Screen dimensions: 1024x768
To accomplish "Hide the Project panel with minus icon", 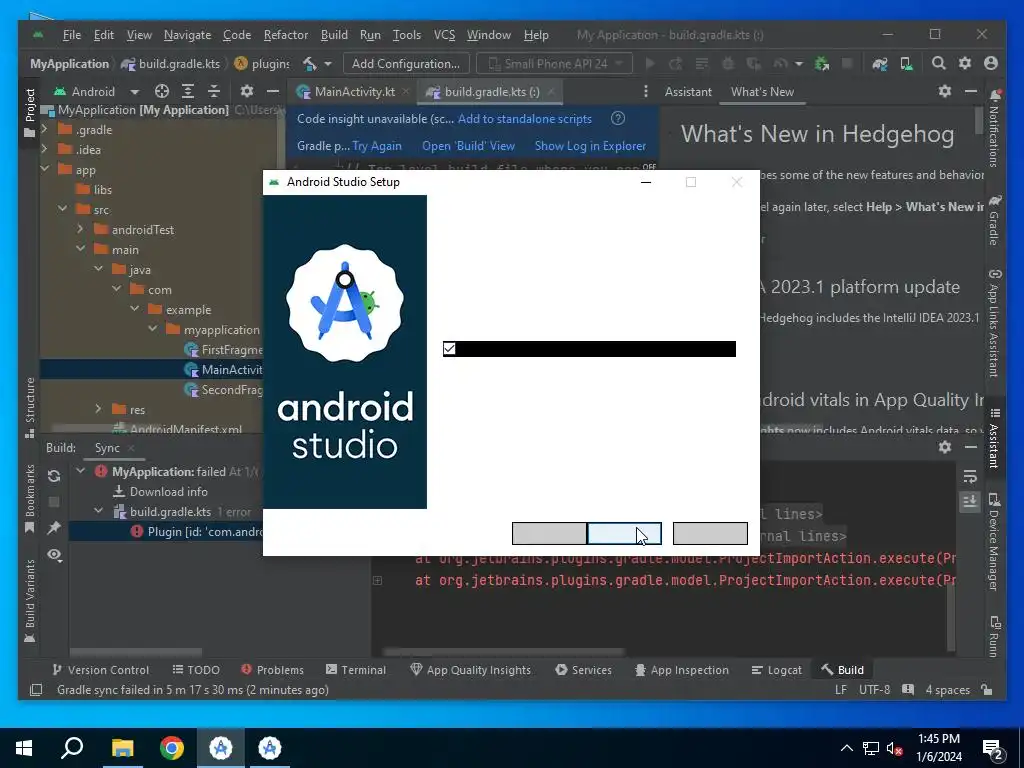I will coord(273,91).
